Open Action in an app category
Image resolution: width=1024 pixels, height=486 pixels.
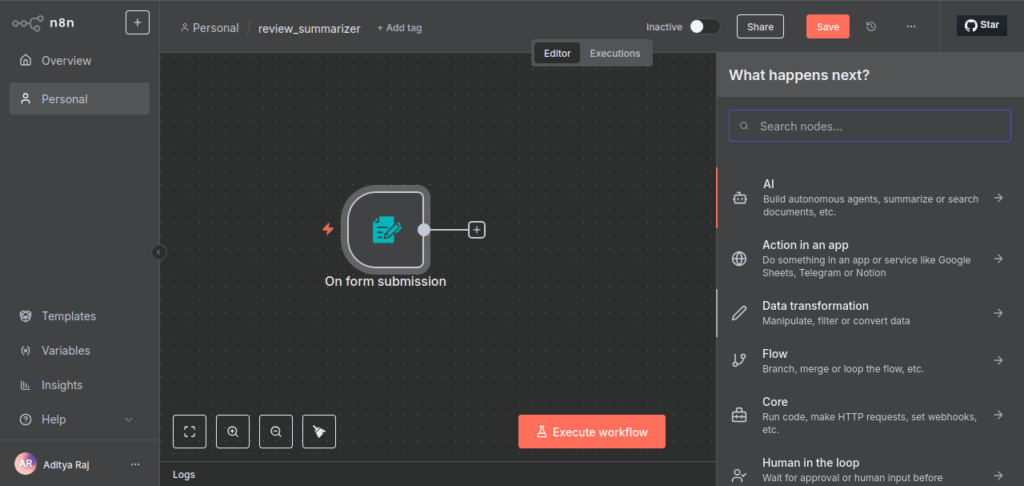(x=867, y=258)
